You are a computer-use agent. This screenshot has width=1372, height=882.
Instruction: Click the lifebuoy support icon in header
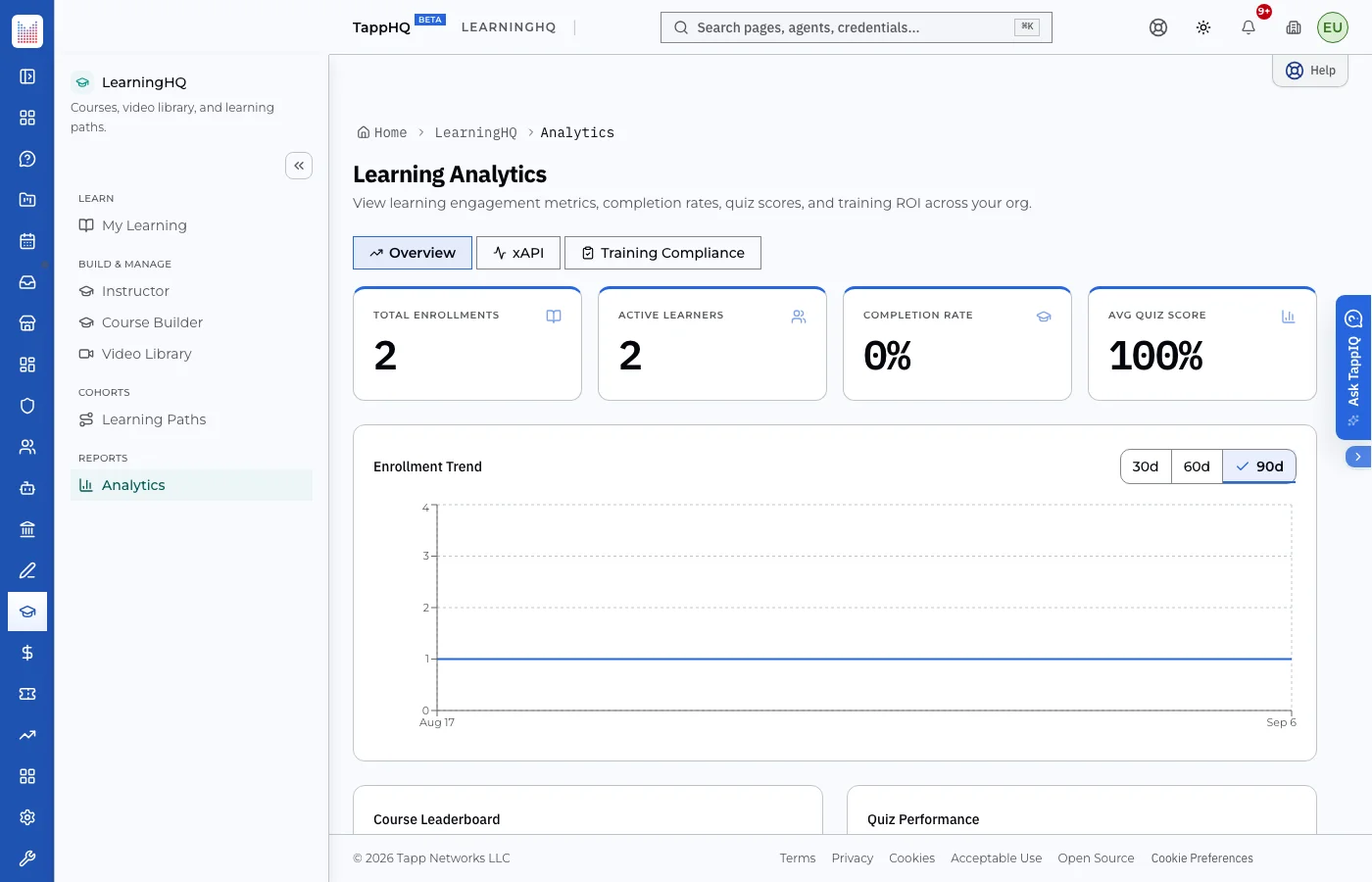pyautogui.click(x=1158, y=27)
